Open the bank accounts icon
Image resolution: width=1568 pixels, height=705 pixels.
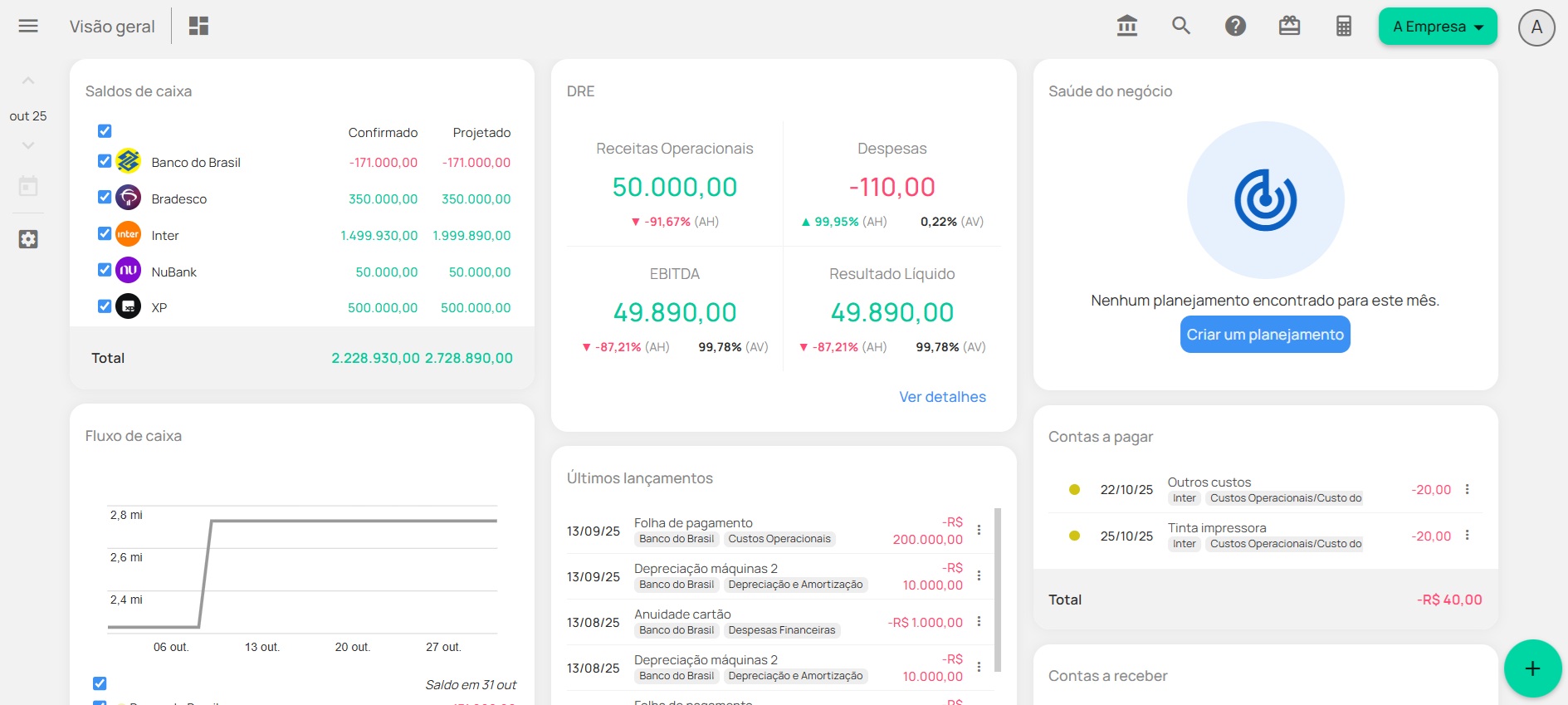(1126, 26)
